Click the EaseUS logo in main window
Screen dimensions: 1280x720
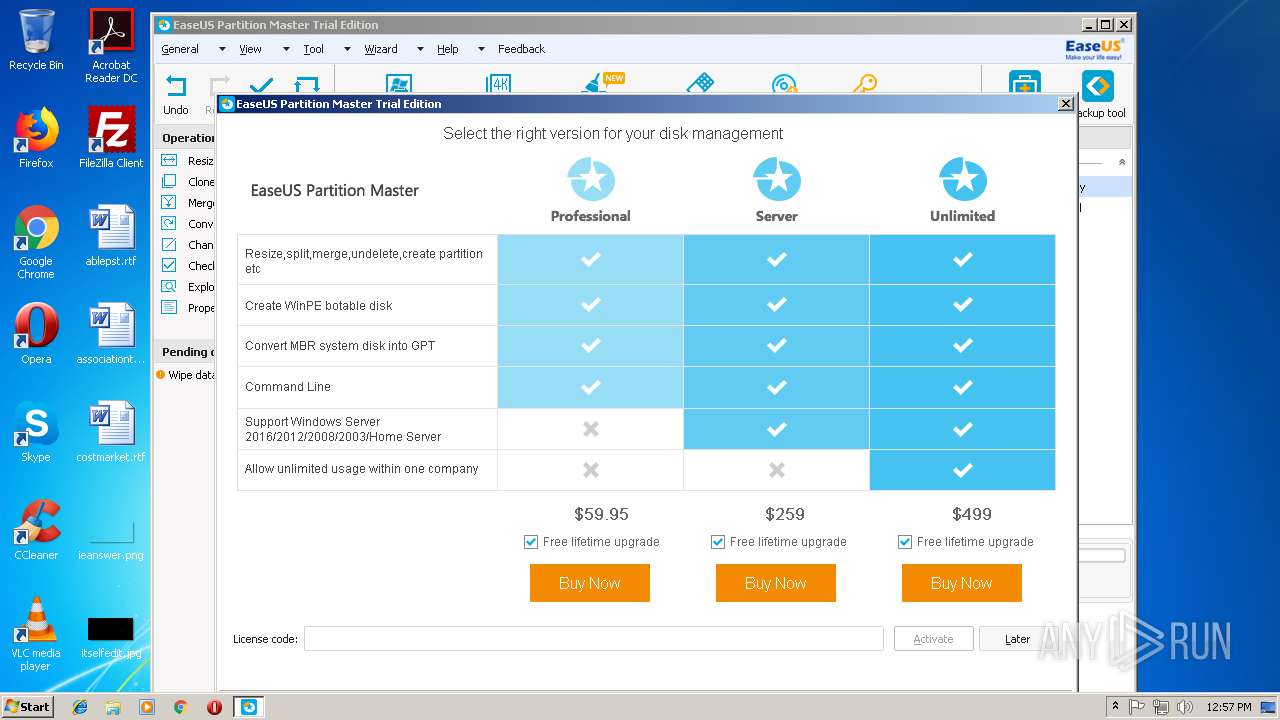coord(1094,49)
